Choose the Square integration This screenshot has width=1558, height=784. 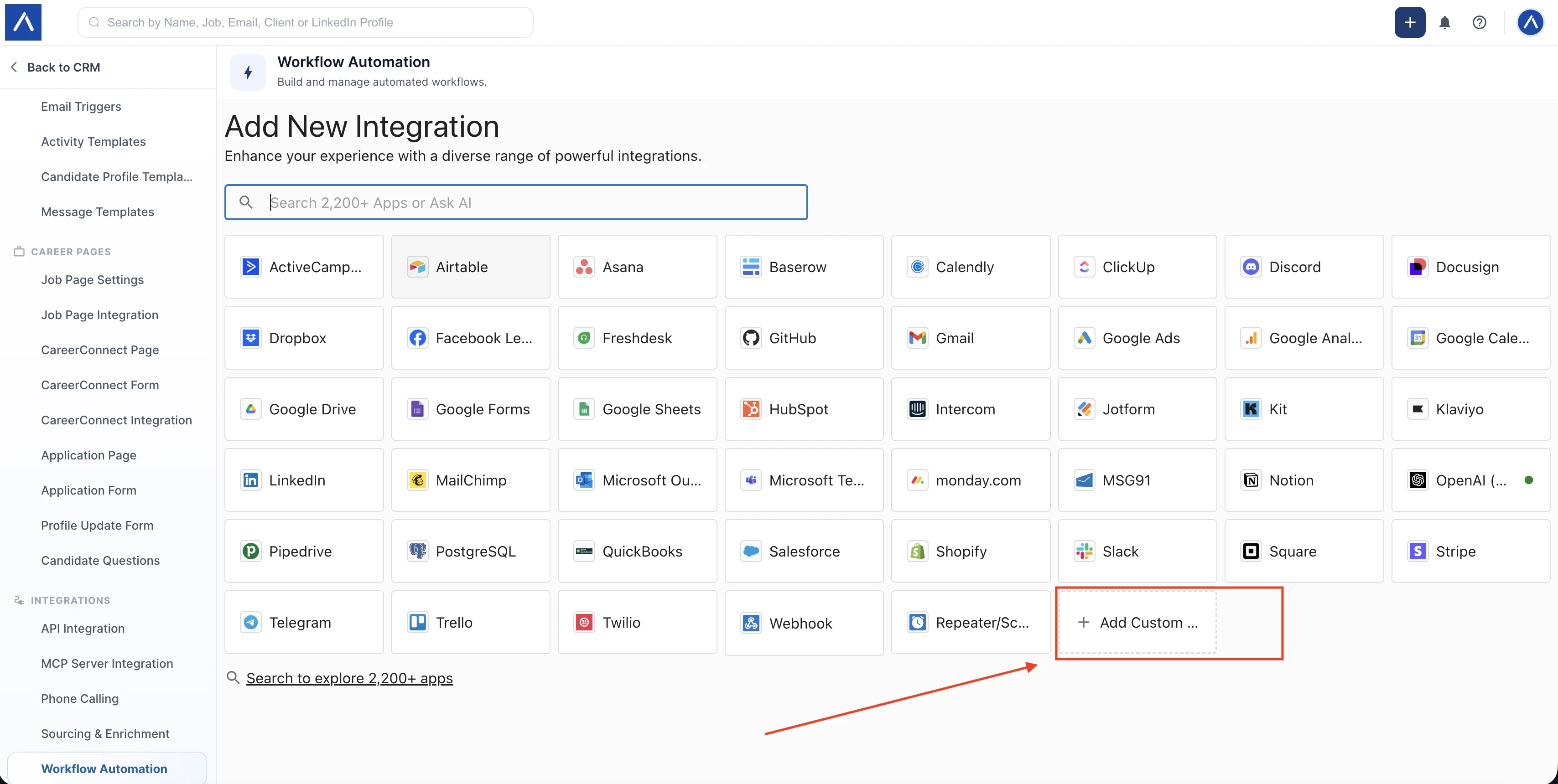(x=1304, y=551)
